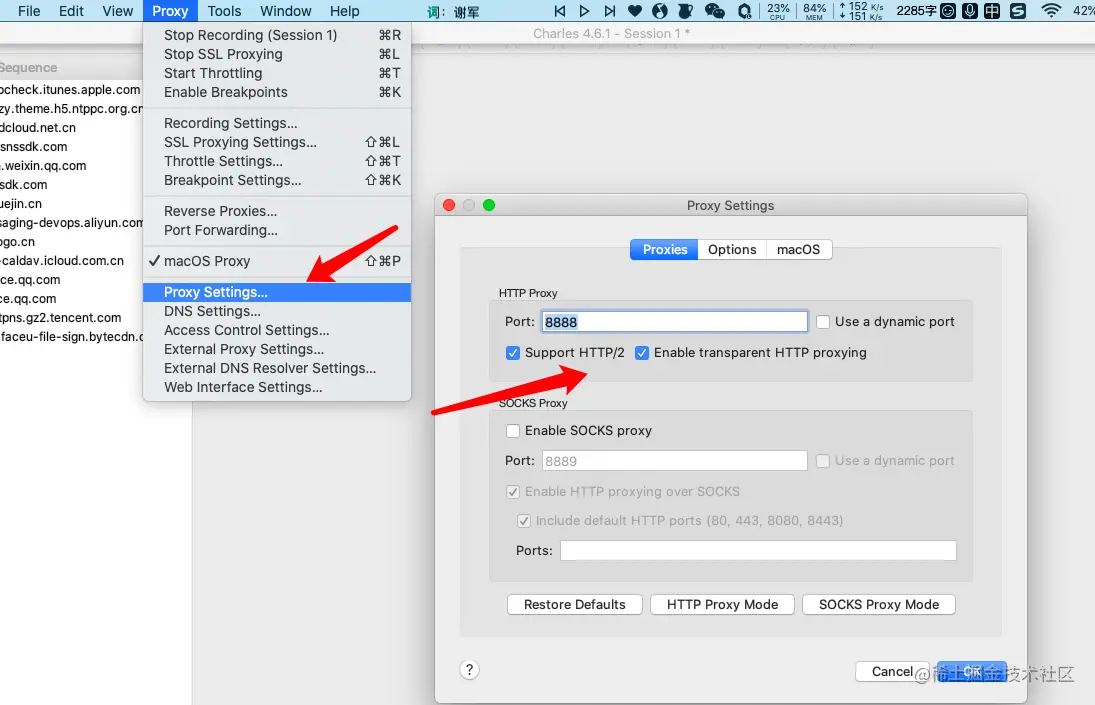This screenshot has height=705, width=1095.
Task: Toggle the macOS Proxy menu item
Action: click(277, 261)
